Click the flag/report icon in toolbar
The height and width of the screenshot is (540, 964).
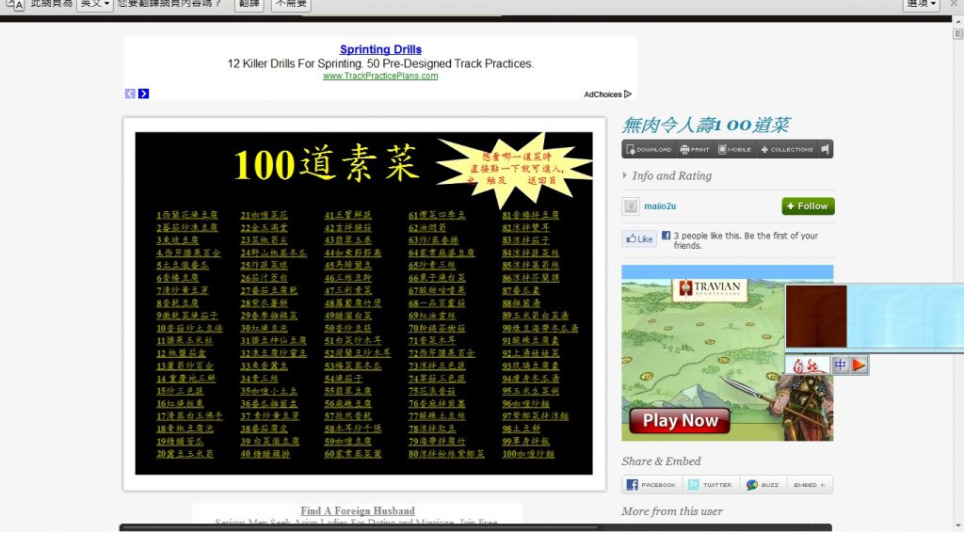[825, 149]
